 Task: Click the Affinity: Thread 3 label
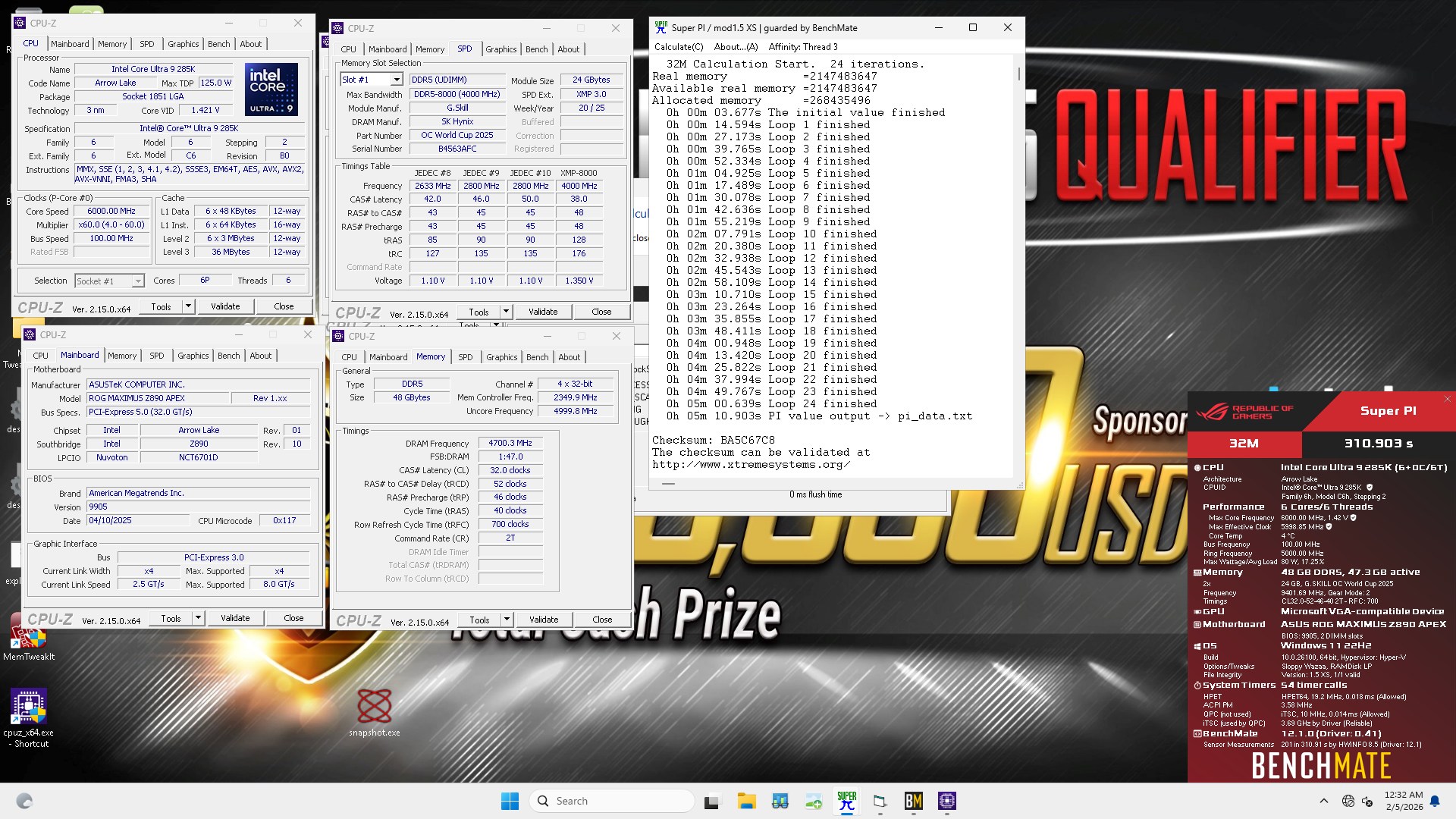tap(803, 47)
